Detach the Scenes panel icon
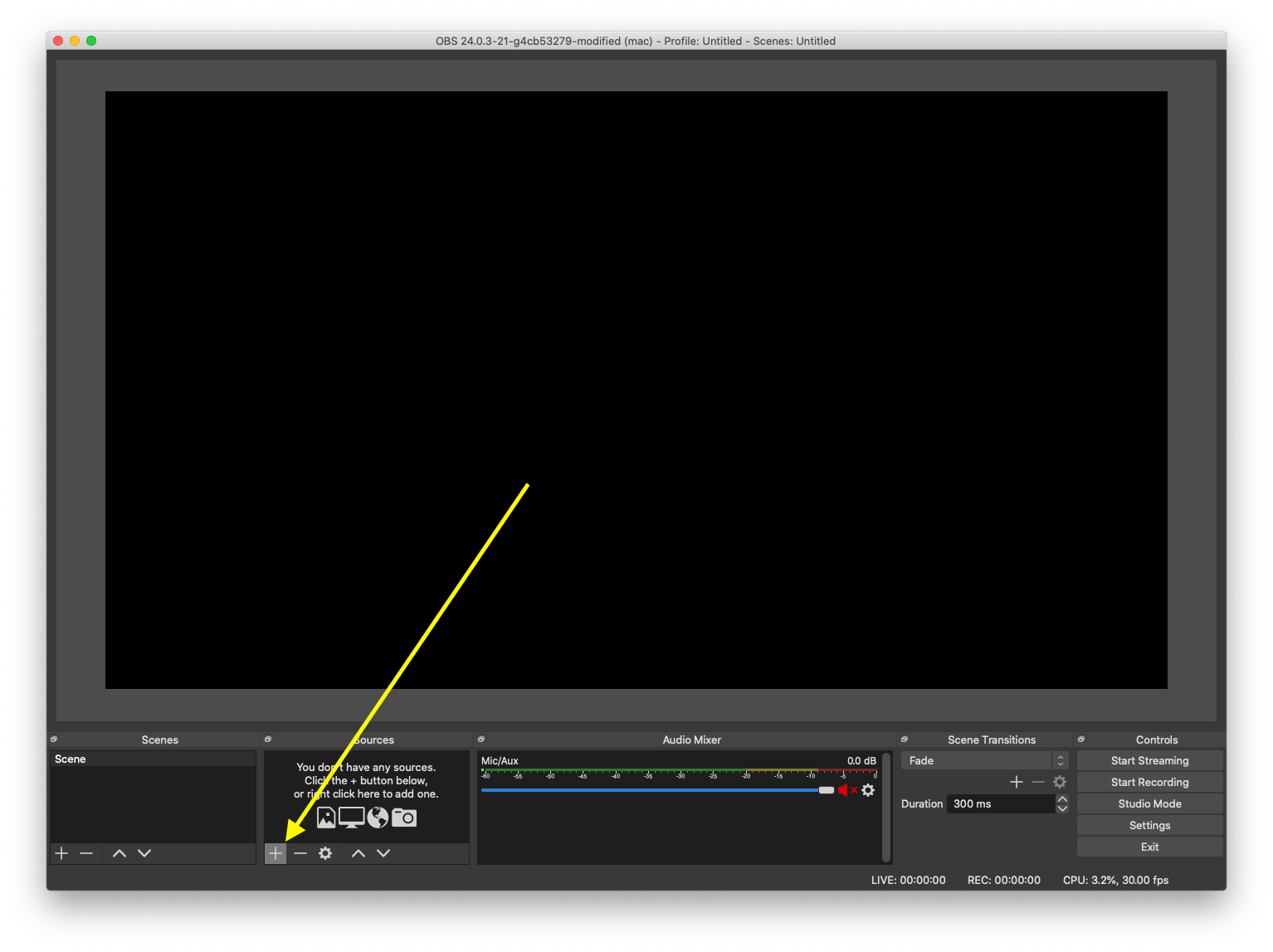 (x=54, y=739)
